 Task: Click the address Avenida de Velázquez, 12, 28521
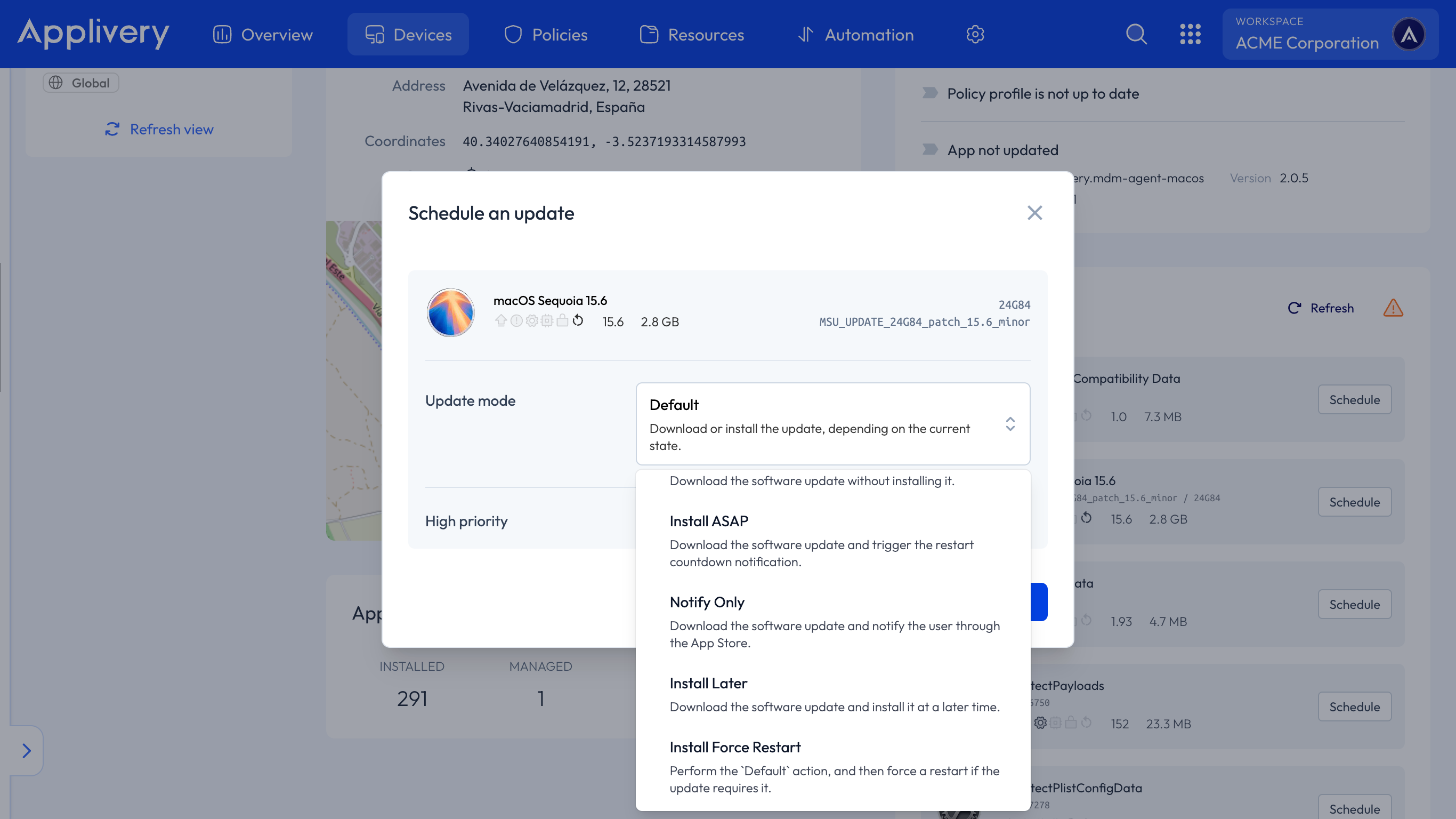click(567, 85)
